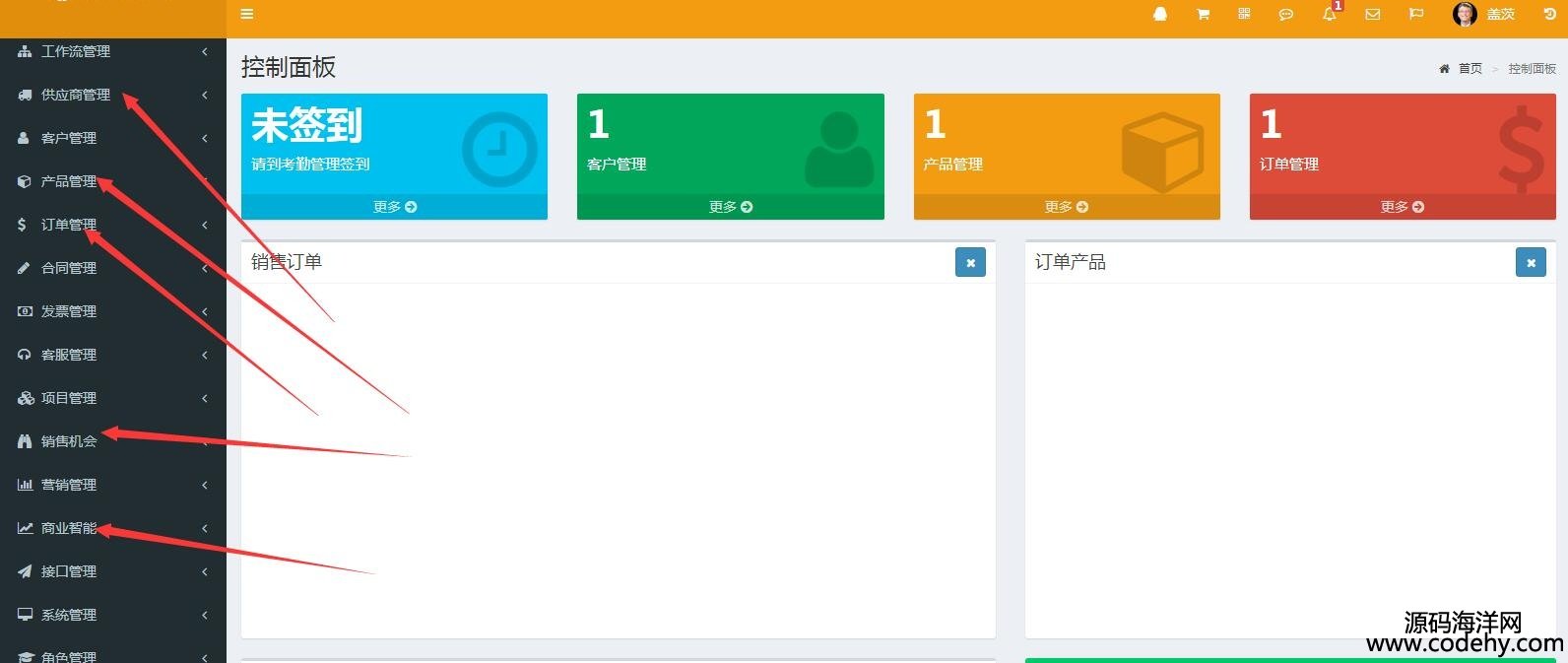Screen dimensions: 1568x663
Task: Close the 订单产品 panel
Action: click(x=1531, y=262)
